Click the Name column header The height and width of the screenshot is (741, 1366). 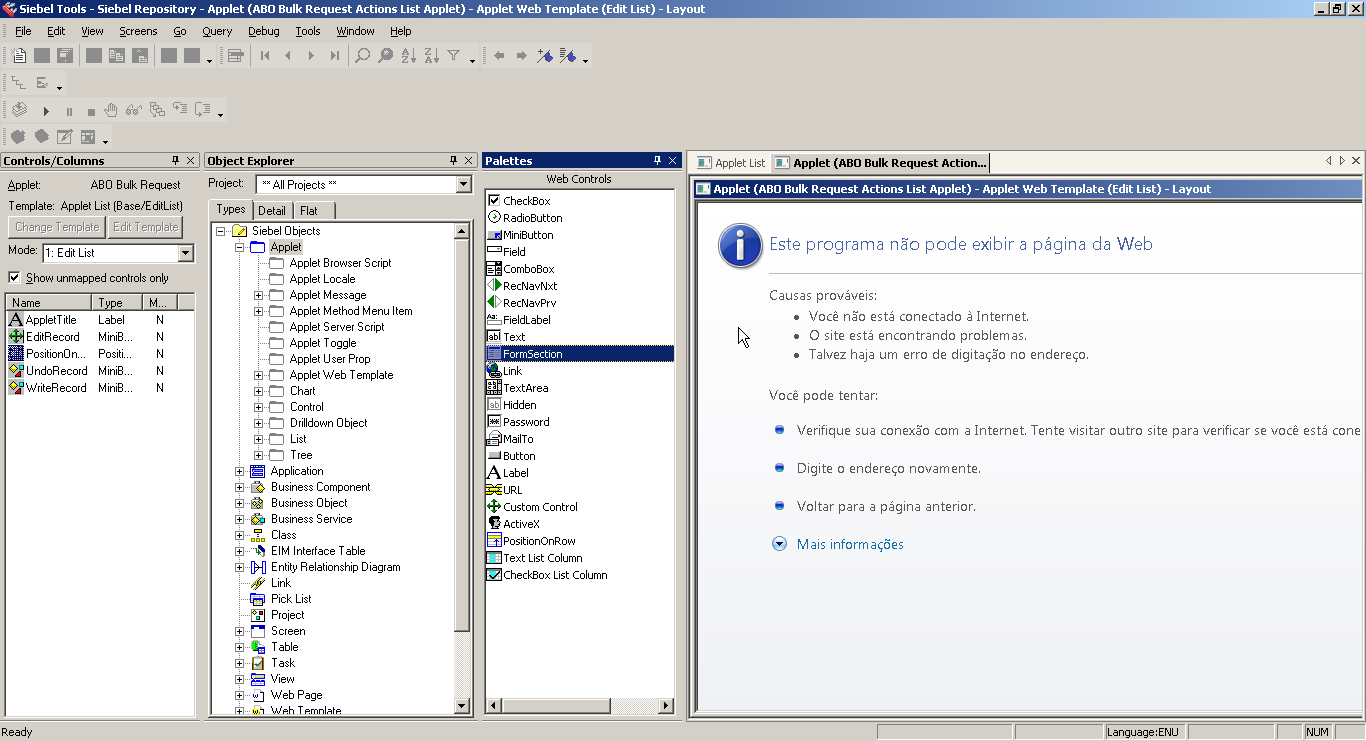coord(49,302)
